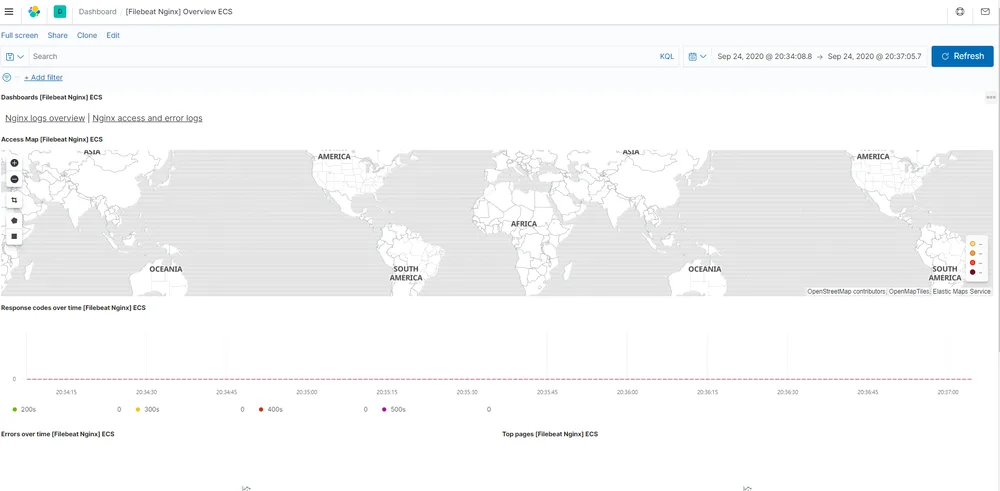Select the fit to data bounds tool

pos(14,200)
